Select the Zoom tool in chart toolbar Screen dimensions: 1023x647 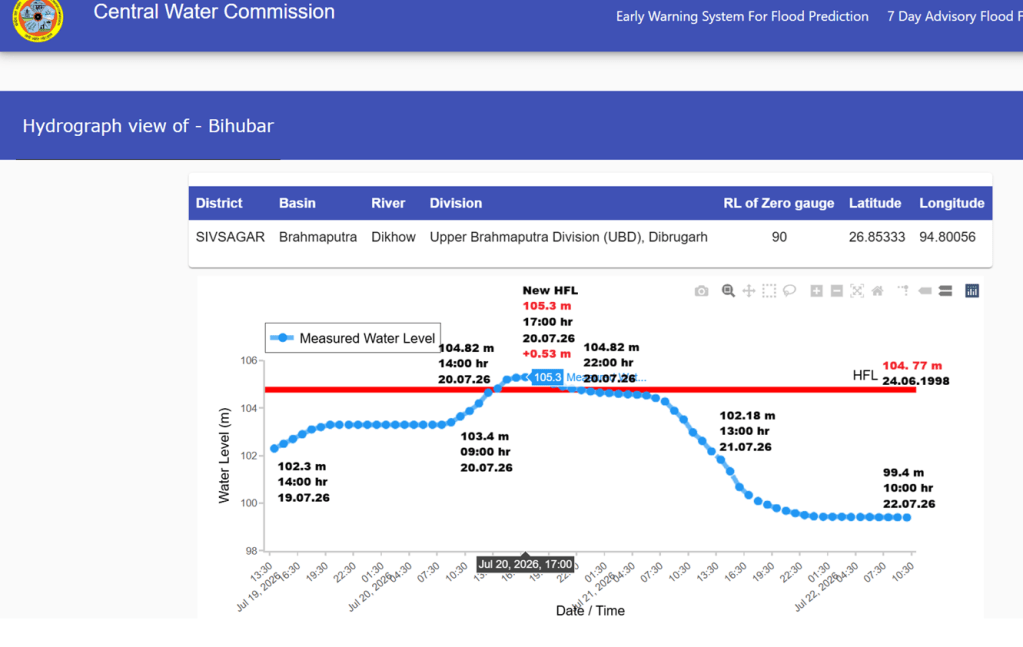(728, 291)
